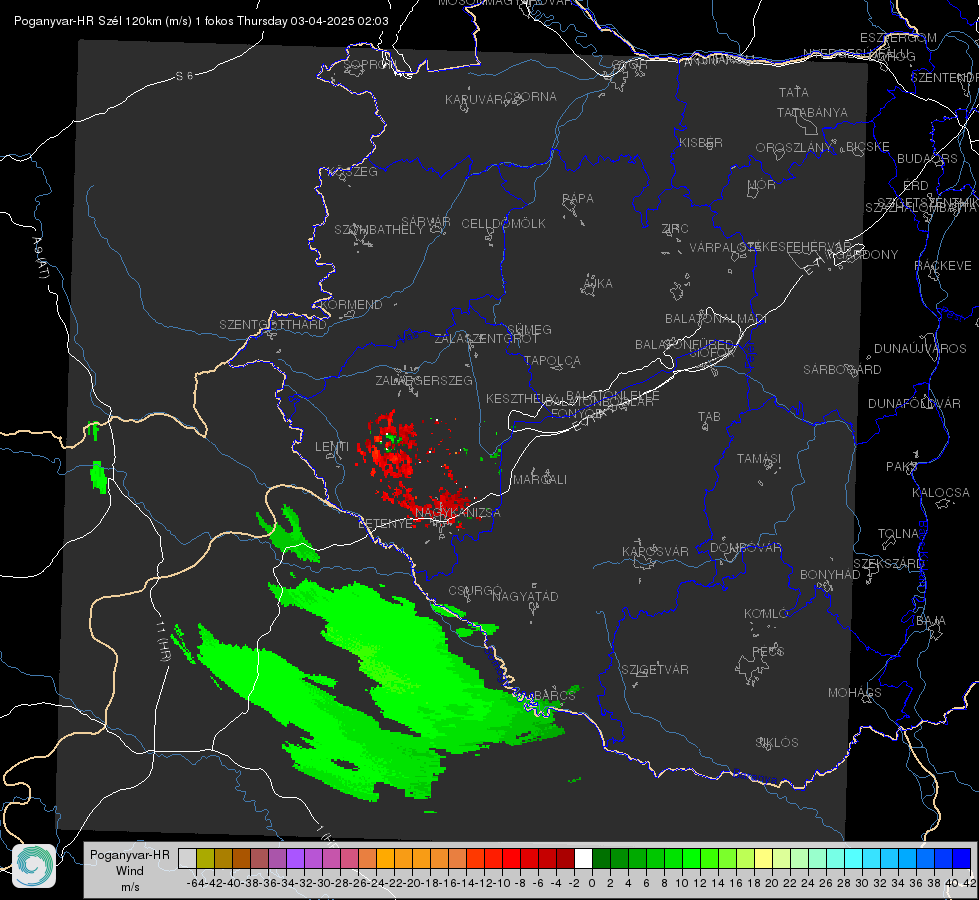Pick the olive swatch between -64 and -42
The image size is (979, 900).
pyautogui.click(x=205, y=858)
